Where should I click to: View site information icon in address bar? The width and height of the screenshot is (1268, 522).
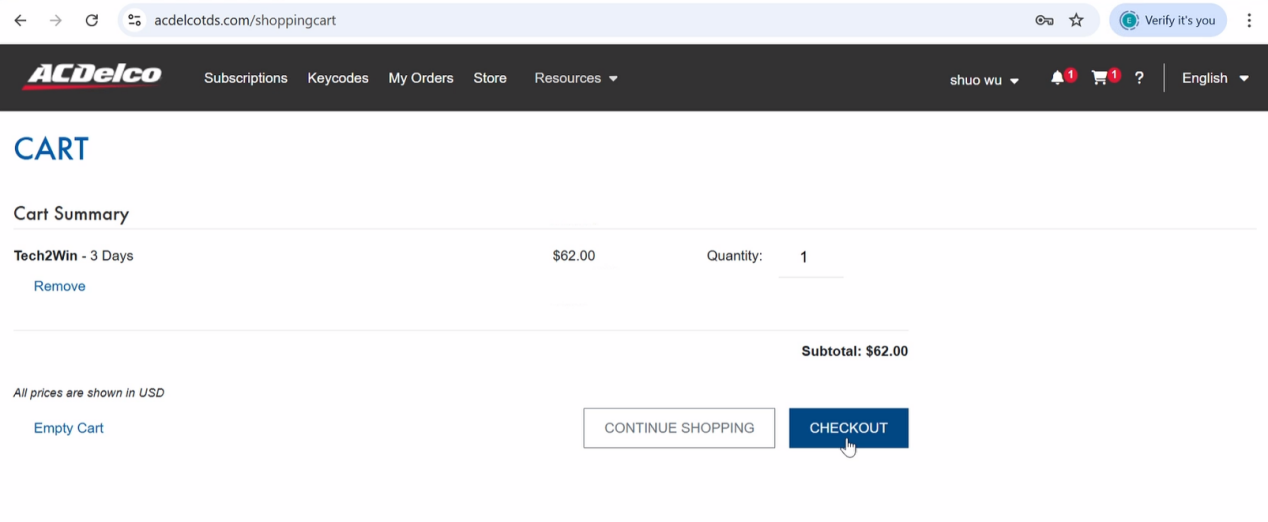click(135, 20)
